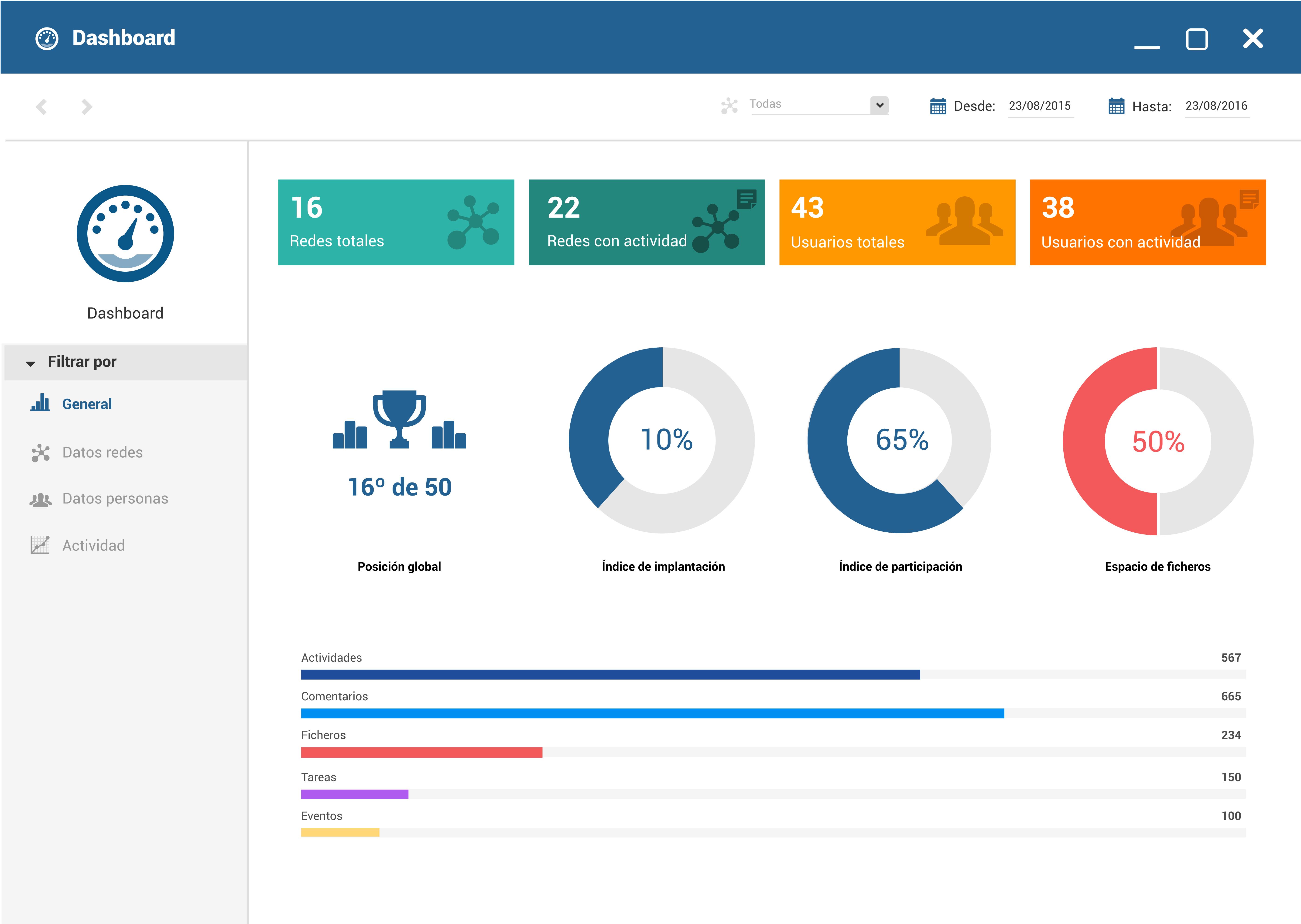Click the yellow Eventos progress bar
The image size is (1301, 924).
click(340, 832)
